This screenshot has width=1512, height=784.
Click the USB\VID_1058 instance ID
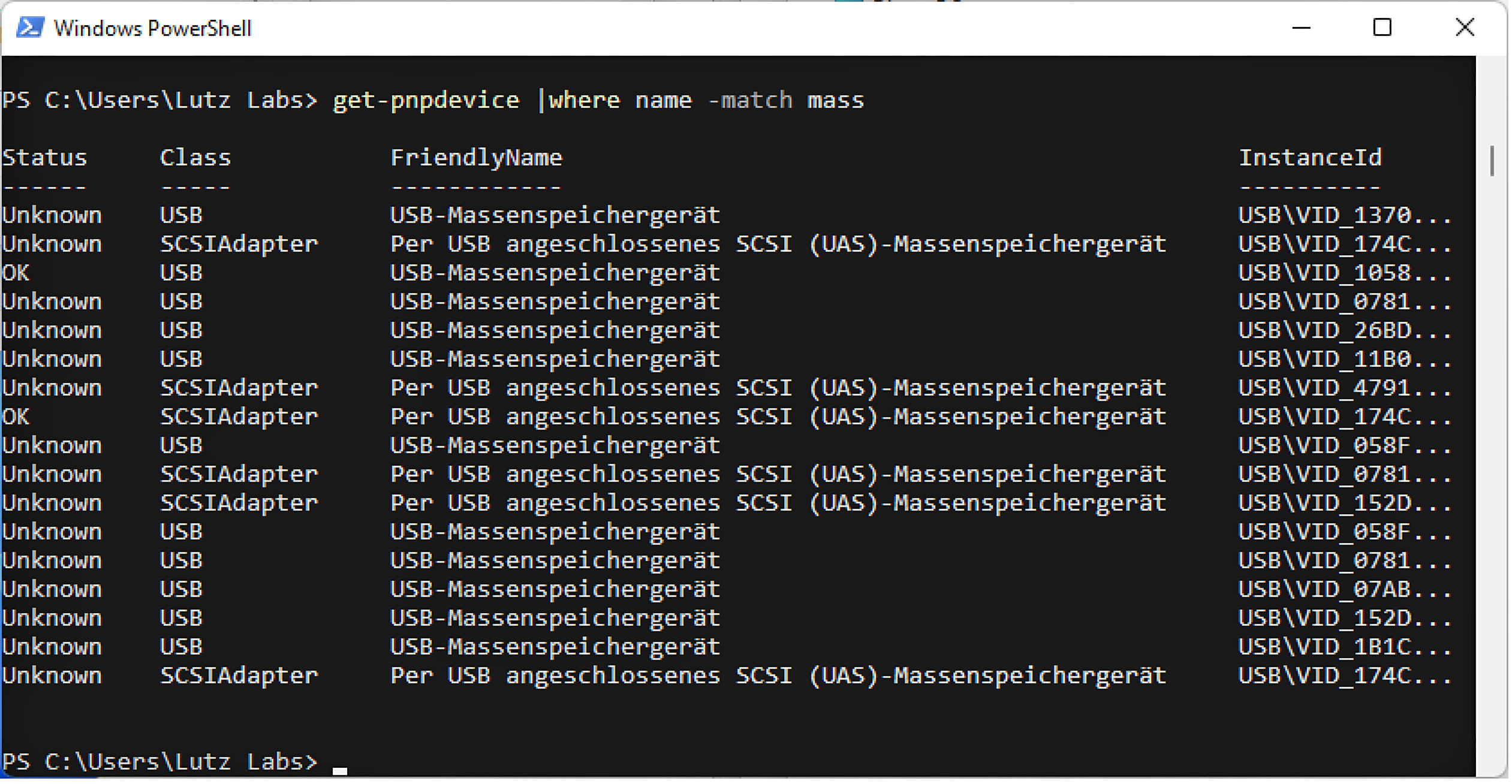click(x=1344, y=273)
